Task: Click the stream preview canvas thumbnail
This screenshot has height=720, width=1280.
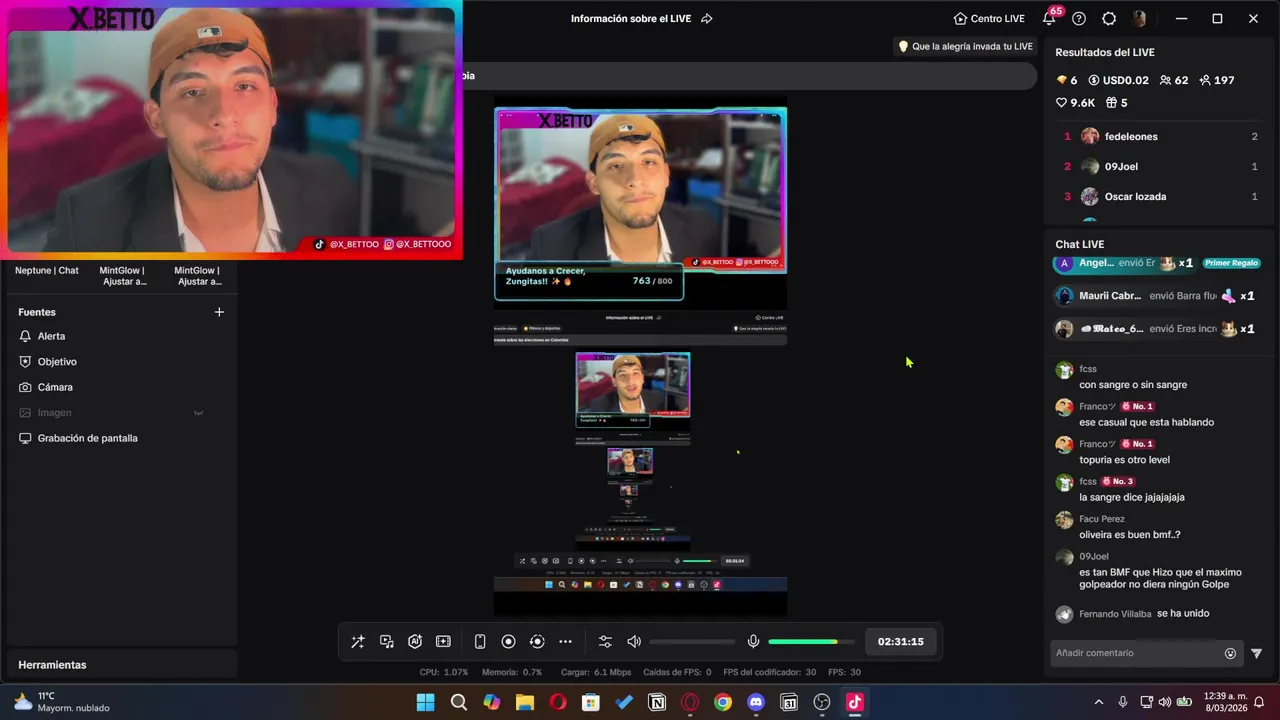Action: click(x=640, y=355)
